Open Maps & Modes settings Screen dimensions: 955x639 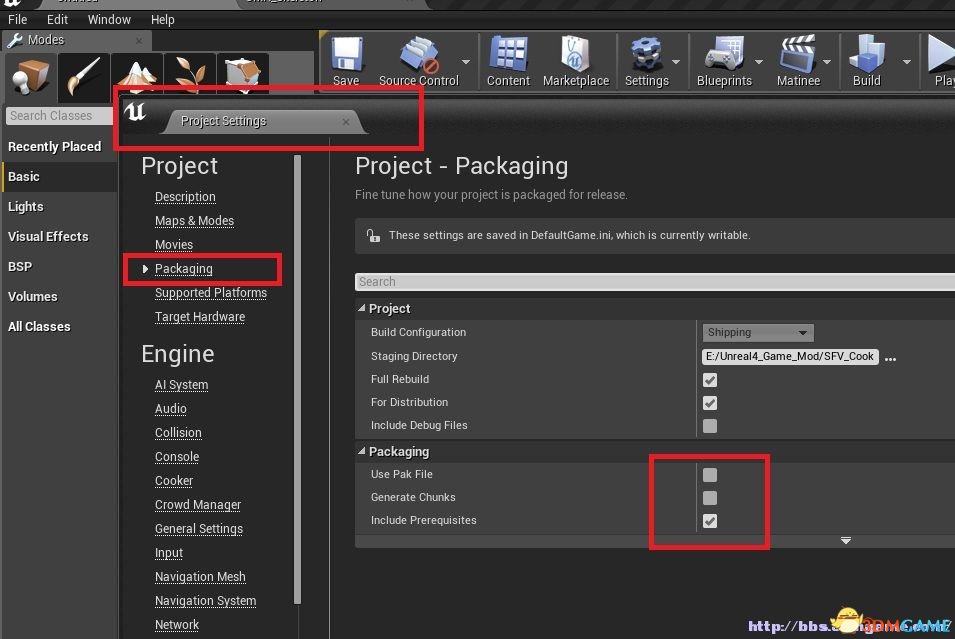coord(194,221)
